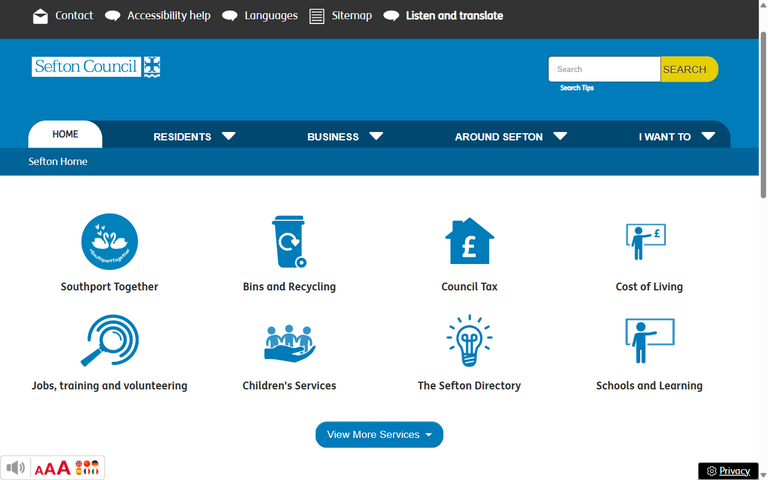
Task: Click the Bins and Recycling bin icon
Action: coord(289,242)
